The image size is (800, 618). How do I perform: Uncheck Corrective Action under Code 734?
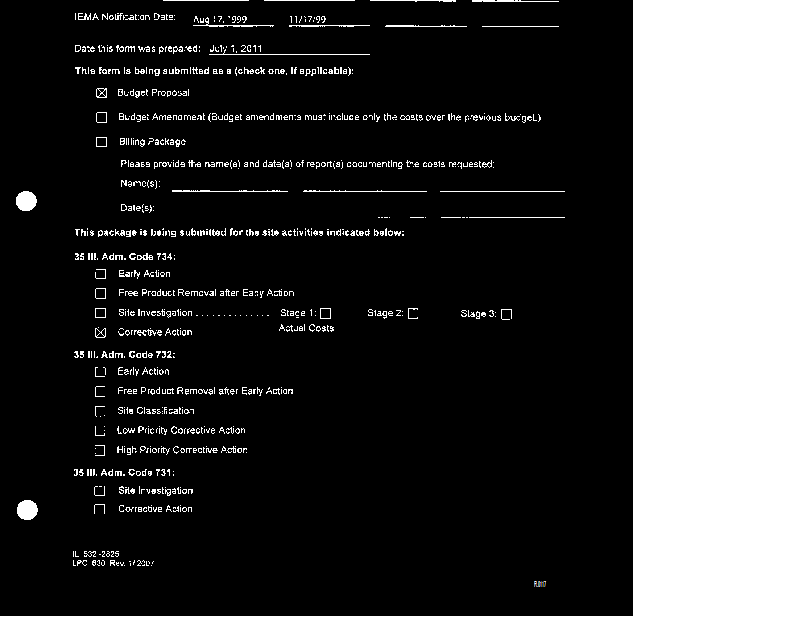pyautogui.click(x=100, y=332)
